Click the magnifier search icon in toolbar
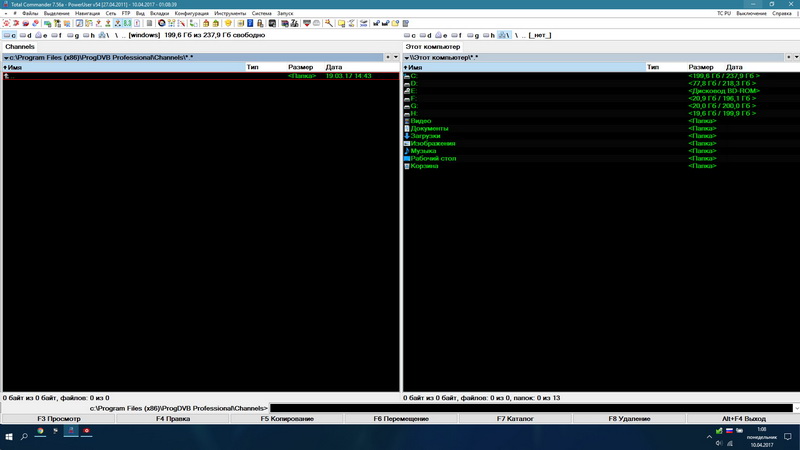The width and height of the screenshot is (800, 450). (x=328, y=23)
